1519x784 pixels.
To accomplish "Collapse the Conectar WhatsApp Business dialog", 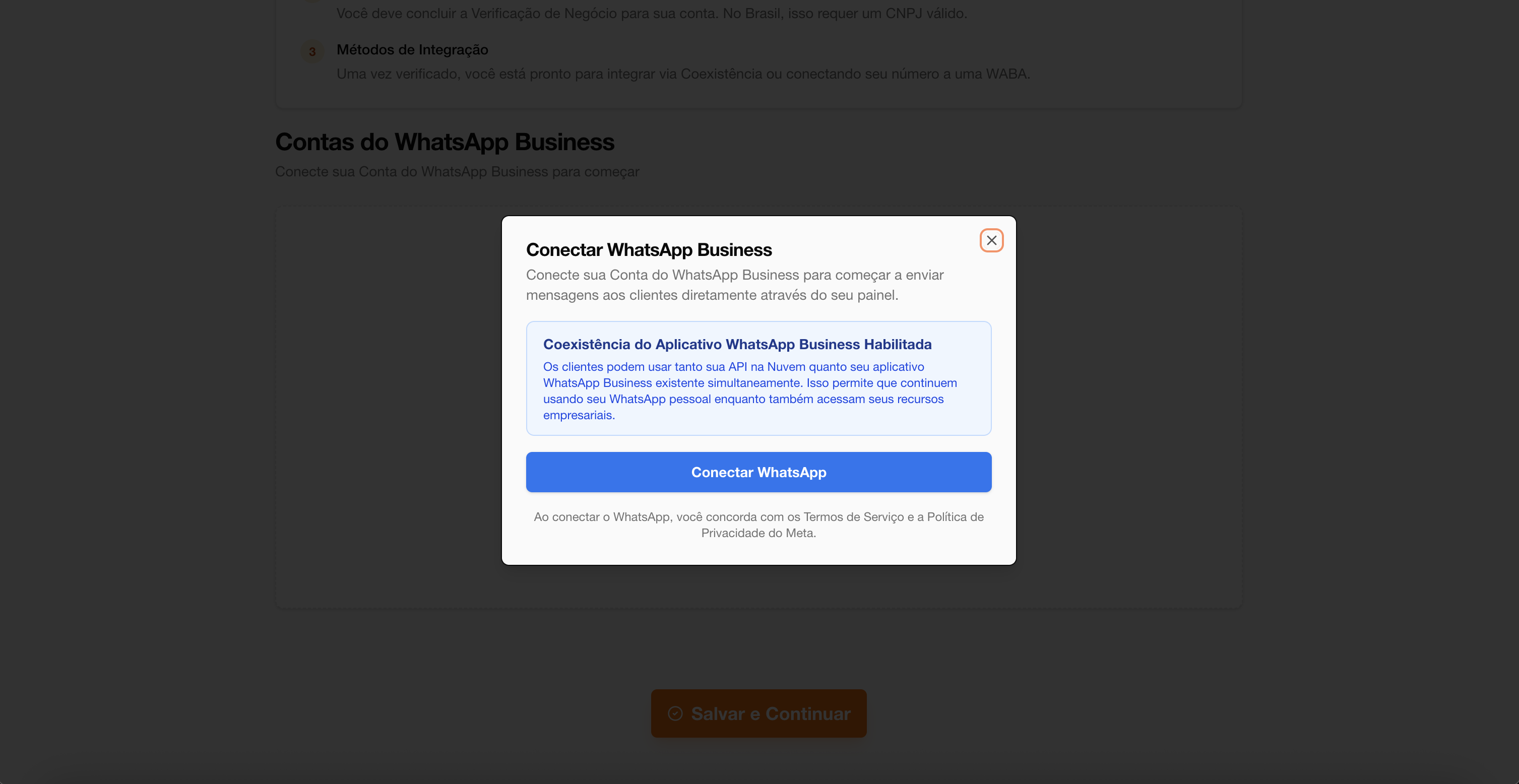I will tap(991, 240).
